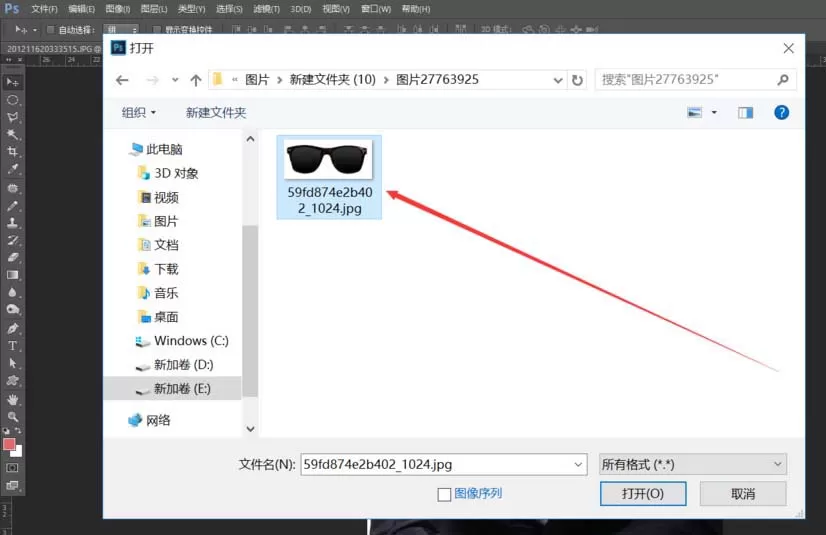This screenshot has width=826, height=535.
Task: Open the 窗口(W) menu
Action: pos(376,9)
